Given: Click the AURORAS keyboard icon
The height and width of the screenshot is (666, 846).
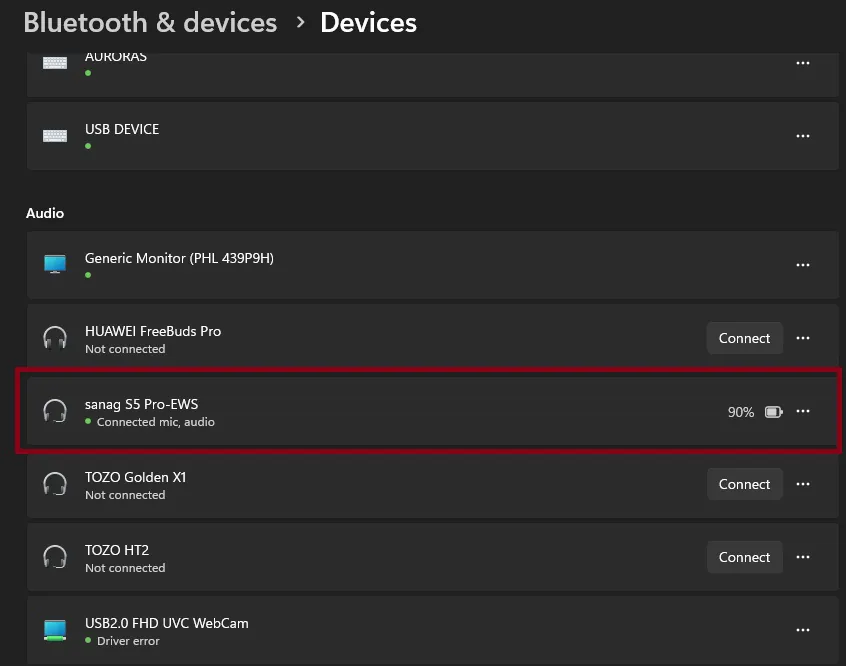Looking at the screenshot, I should tap(55, 63).
